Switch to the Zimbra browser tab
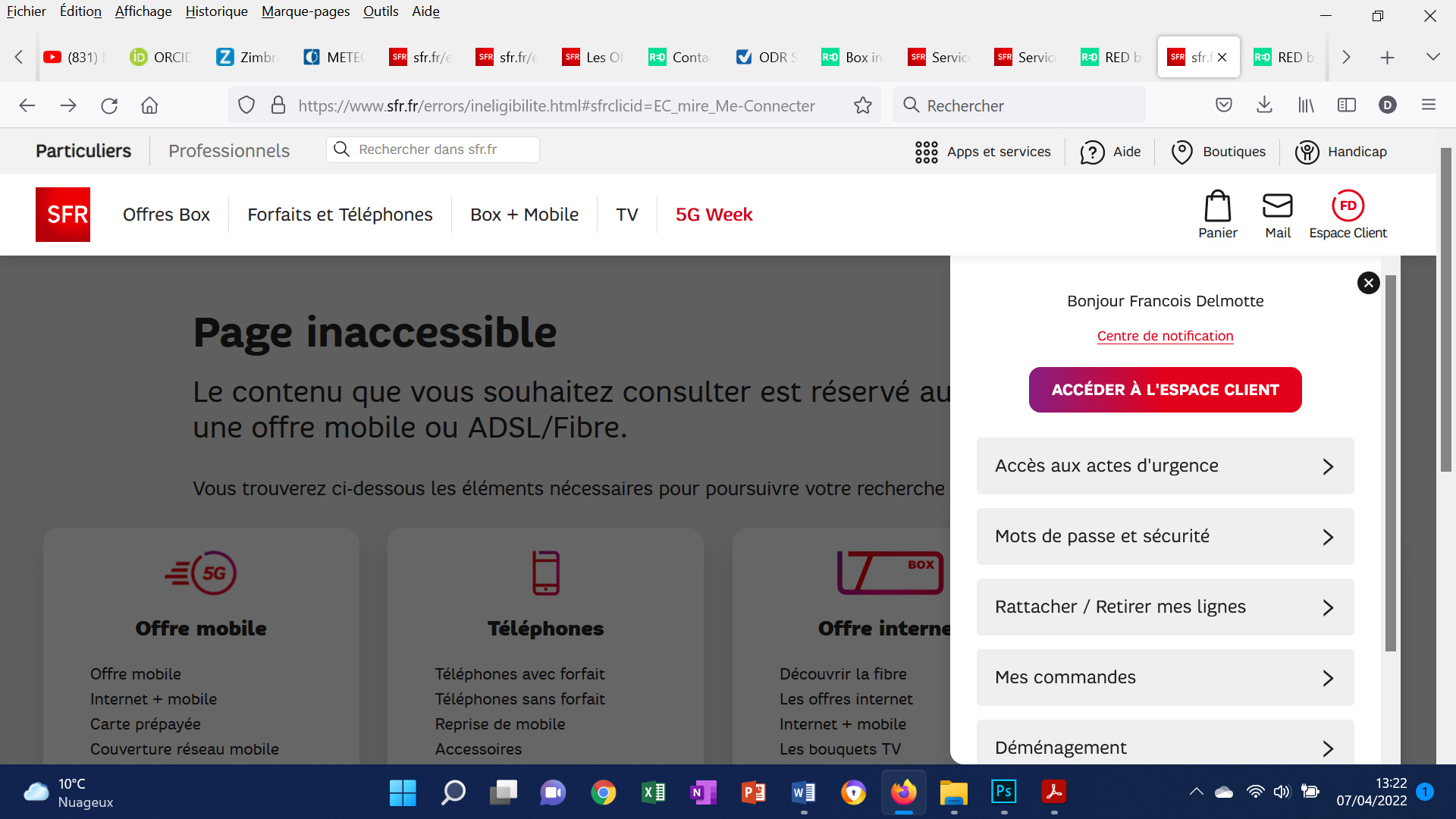1456x819 pixels. coord(246,57)
